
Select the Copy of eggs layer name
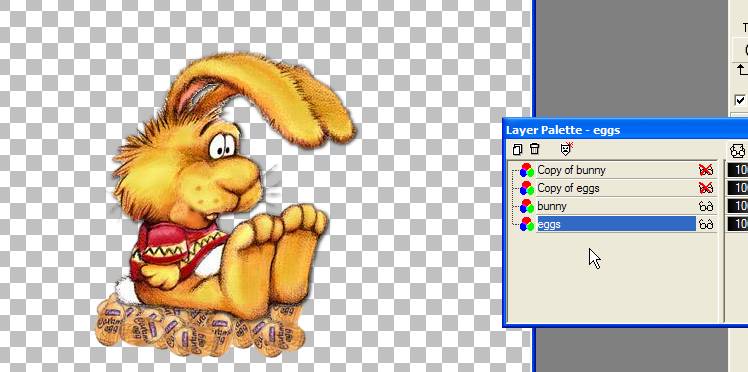point(568,188)
